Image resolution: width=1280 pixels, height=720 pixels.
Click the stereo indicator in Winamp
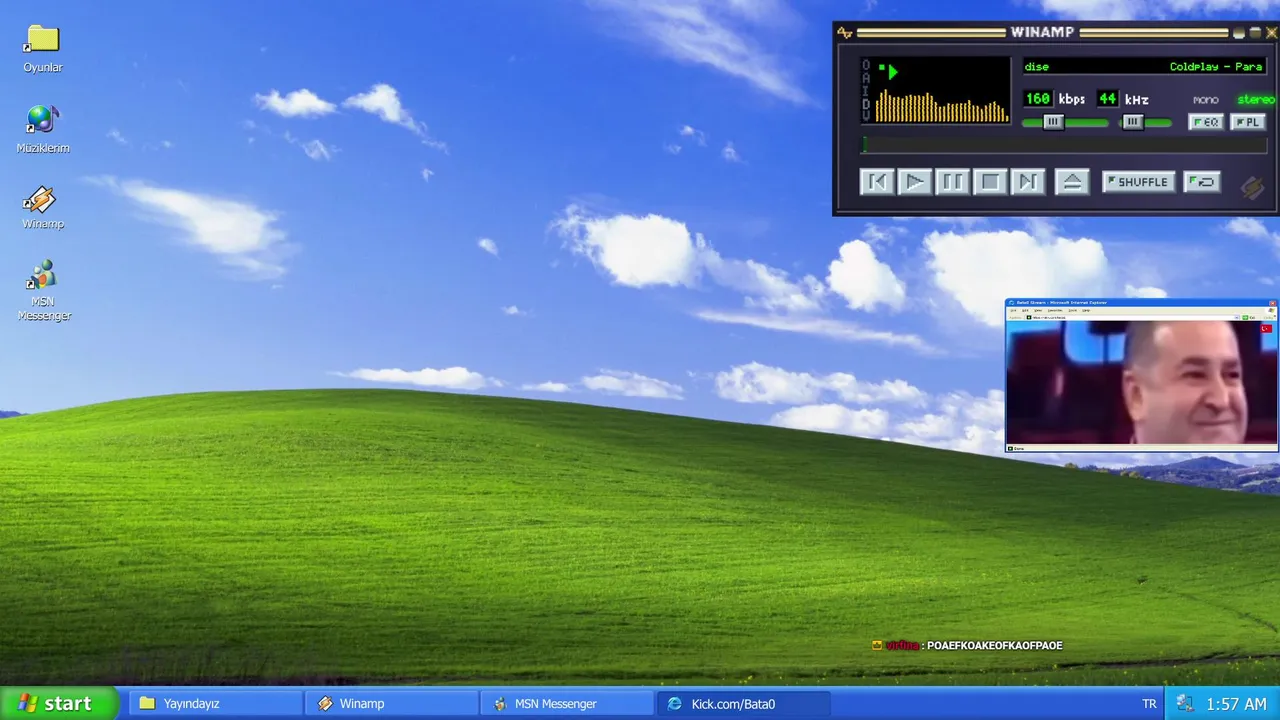coord(1255,100)
